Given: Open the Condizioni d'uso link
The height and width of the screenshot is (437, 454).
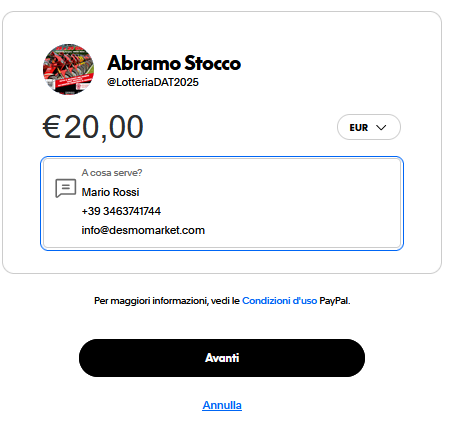Looking at the screenshot, I should coord(279,301).
